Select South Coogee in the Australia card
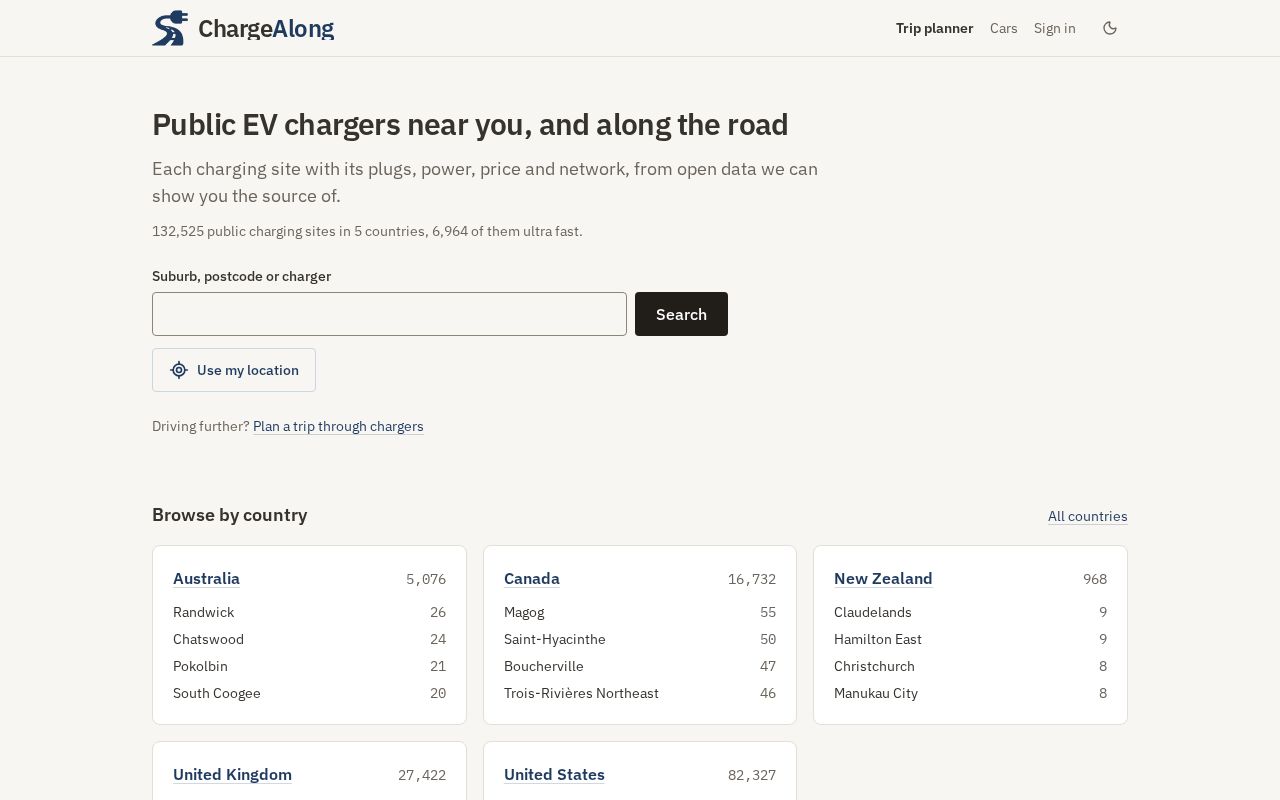This screenshot has height=800, width=1280. pos(217,693)
